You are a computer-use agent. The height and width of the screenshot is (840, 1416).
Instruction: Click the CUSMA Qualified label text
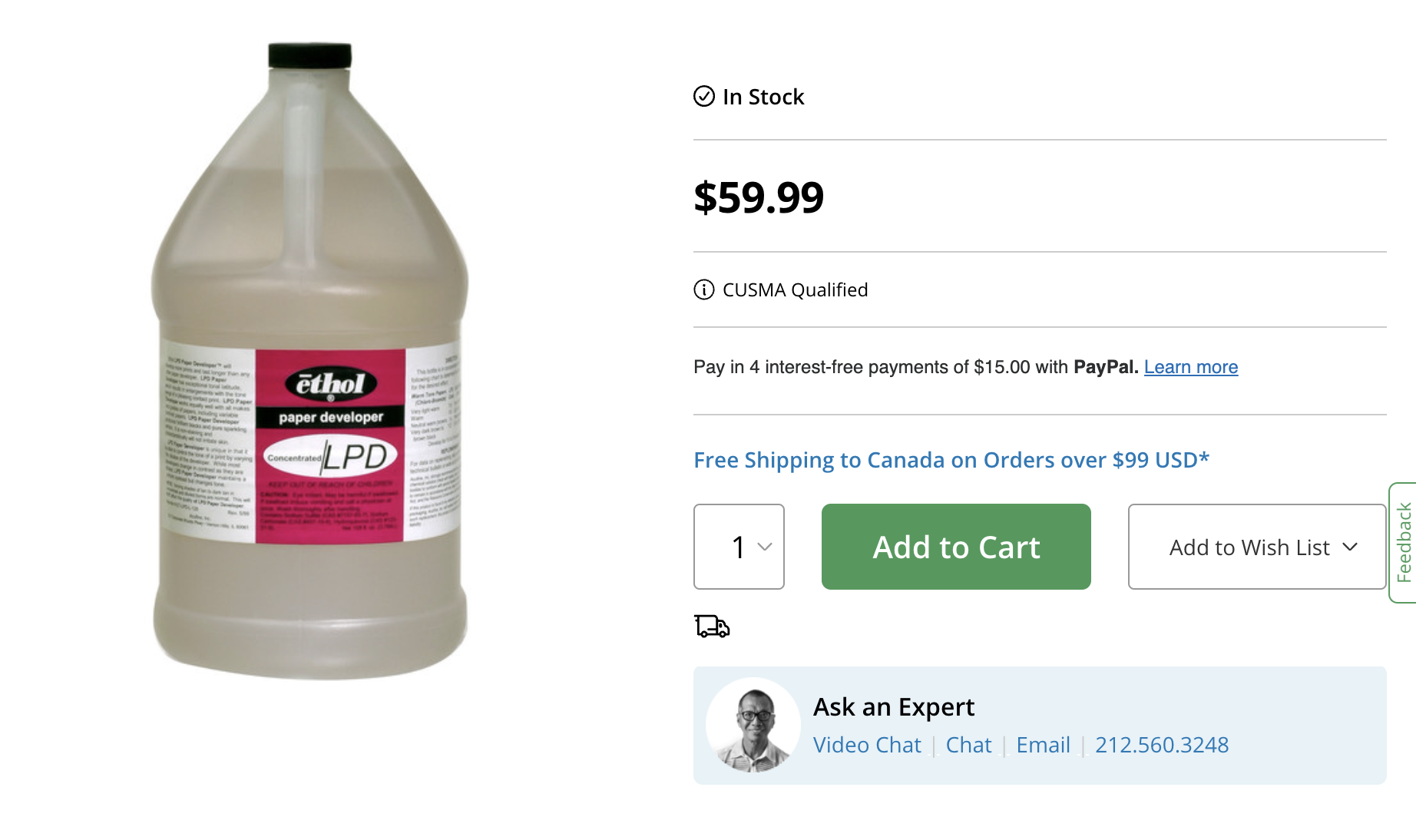(795, 289)
